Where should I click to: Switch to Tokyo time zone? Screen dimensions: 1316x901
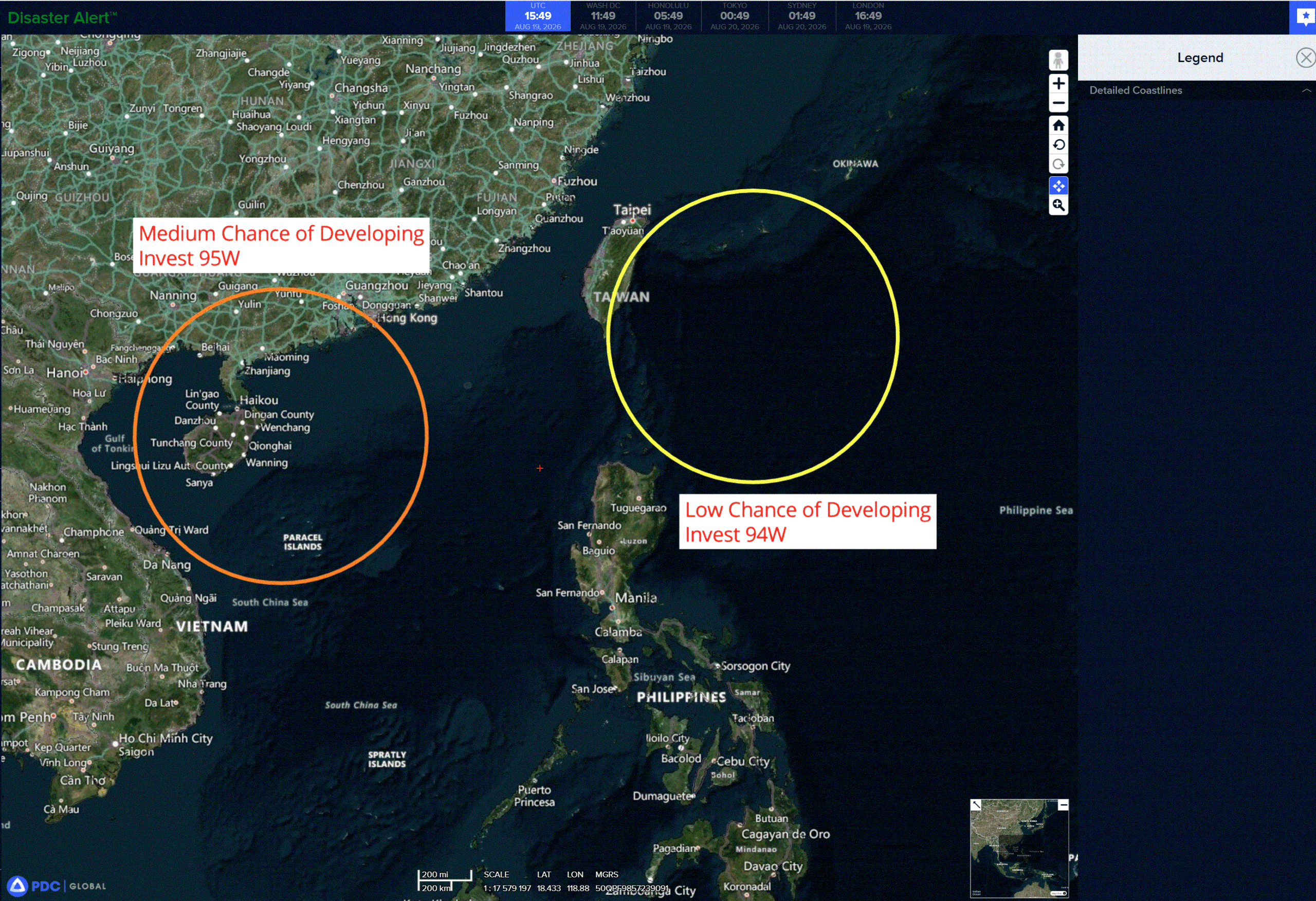735,16
